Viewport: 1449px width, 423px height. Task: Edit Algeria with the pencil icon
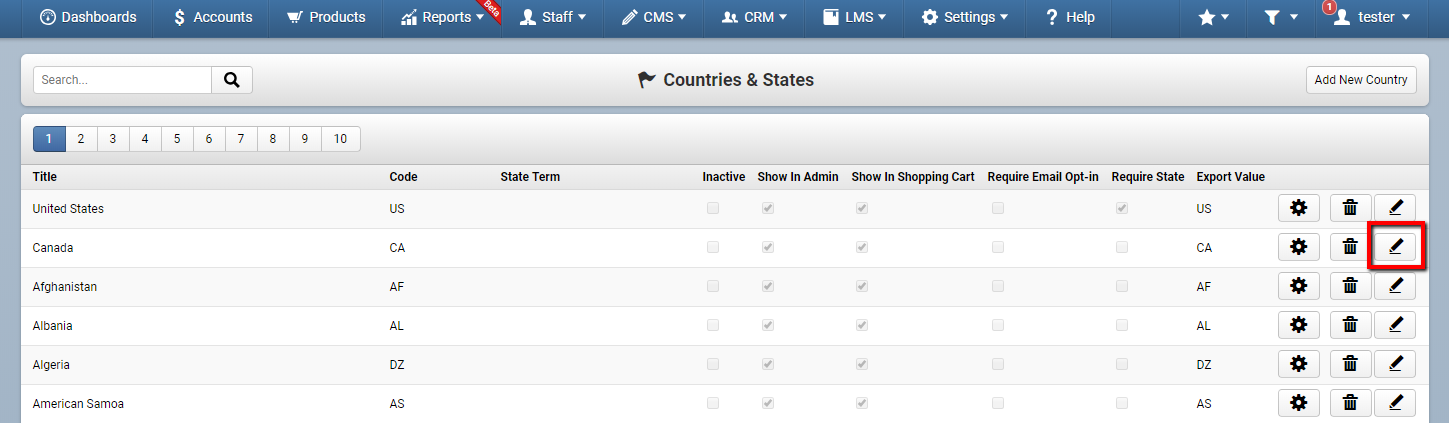pyautogui.click(x=1396, y=364)
